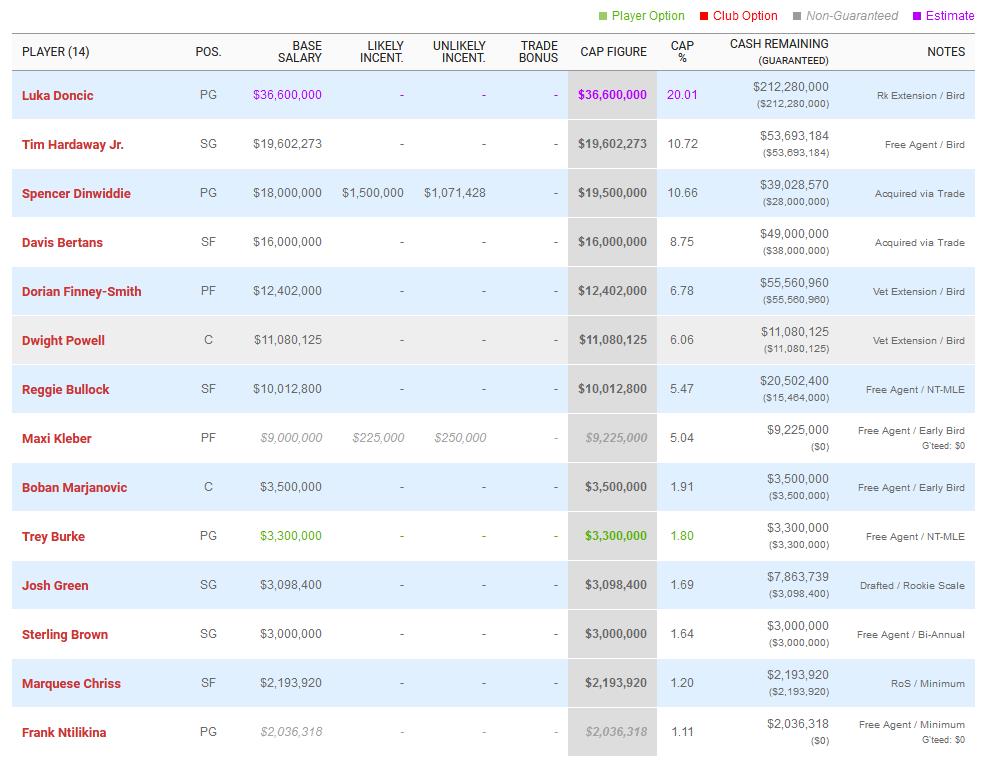Go to Trey Burke's profile

click(53, 536)
